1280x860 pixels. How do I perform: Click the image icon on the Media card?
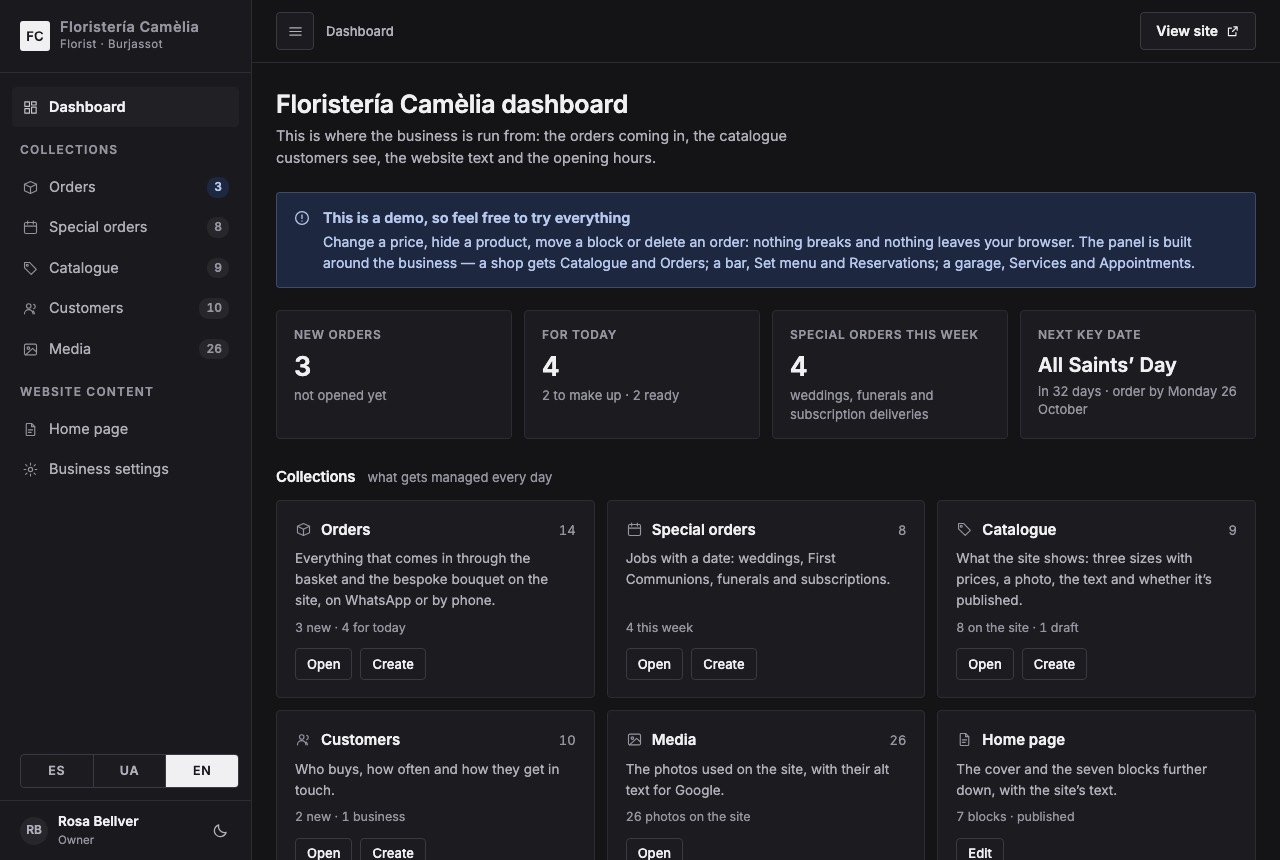click(x=634, y=740)
